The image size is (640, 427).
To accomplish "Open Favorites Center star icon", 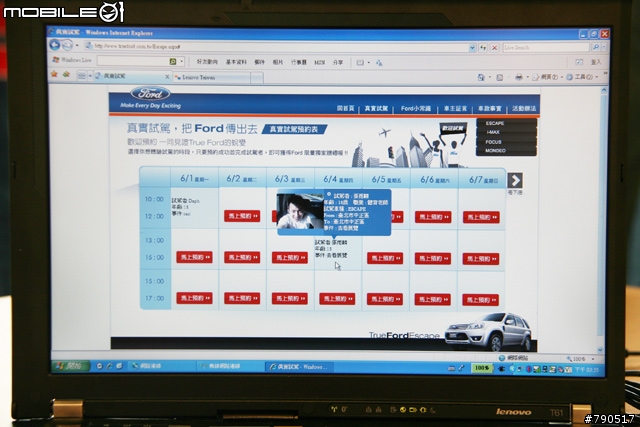I will tap(54, 74).
